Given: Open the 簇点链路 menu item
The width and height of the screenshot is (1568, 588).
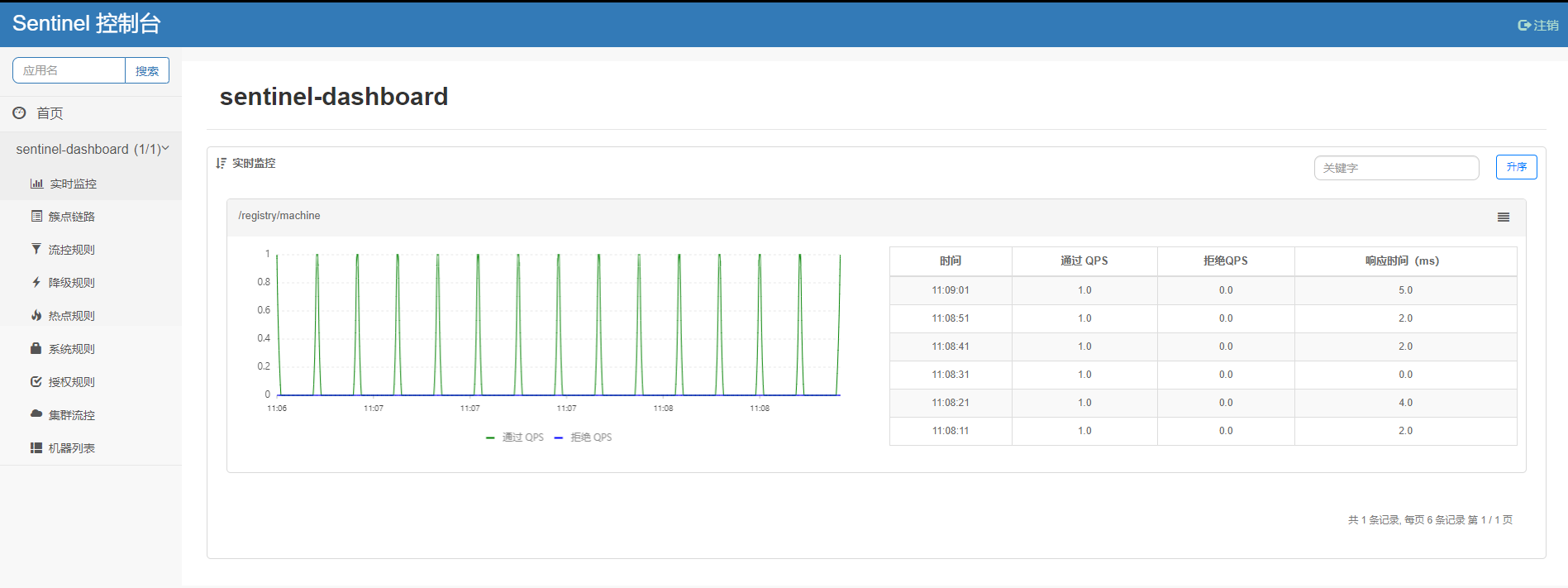Looking at the screenshot, I should click(72, 217).
